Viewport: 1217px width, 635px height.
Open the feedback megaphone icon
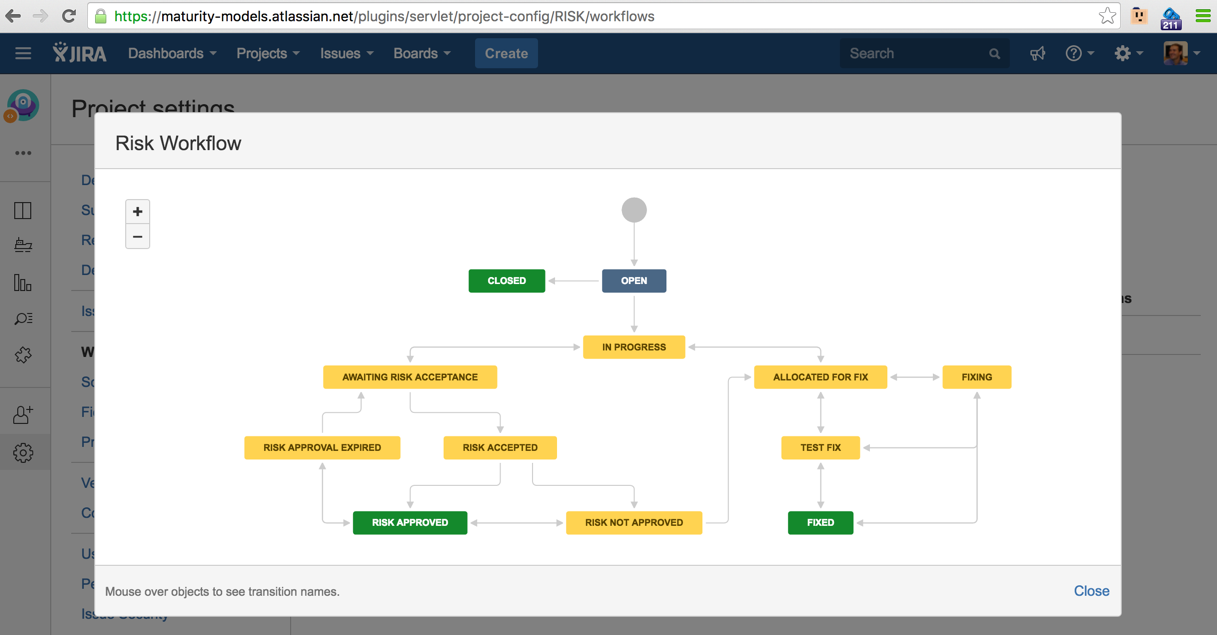pyautogui.click(x=1037, y=54)
